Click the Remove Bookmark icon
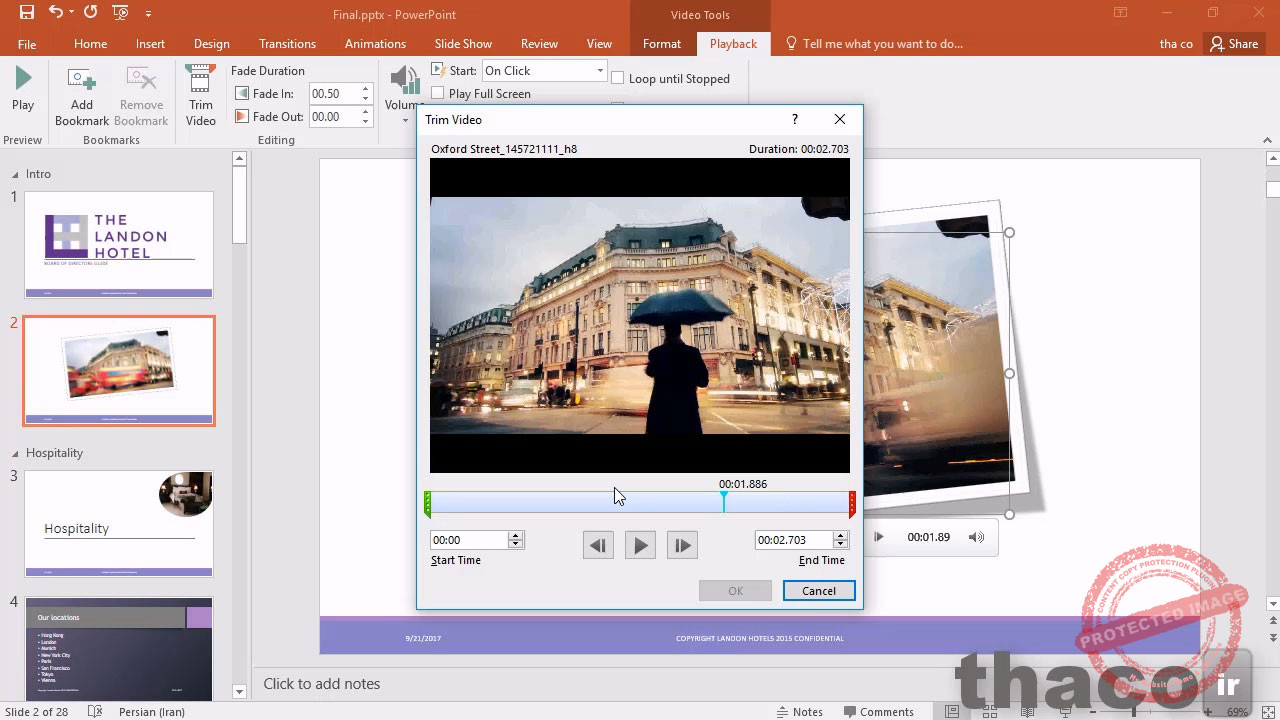The image size is (1280, 720). click(x=141, y=79)
